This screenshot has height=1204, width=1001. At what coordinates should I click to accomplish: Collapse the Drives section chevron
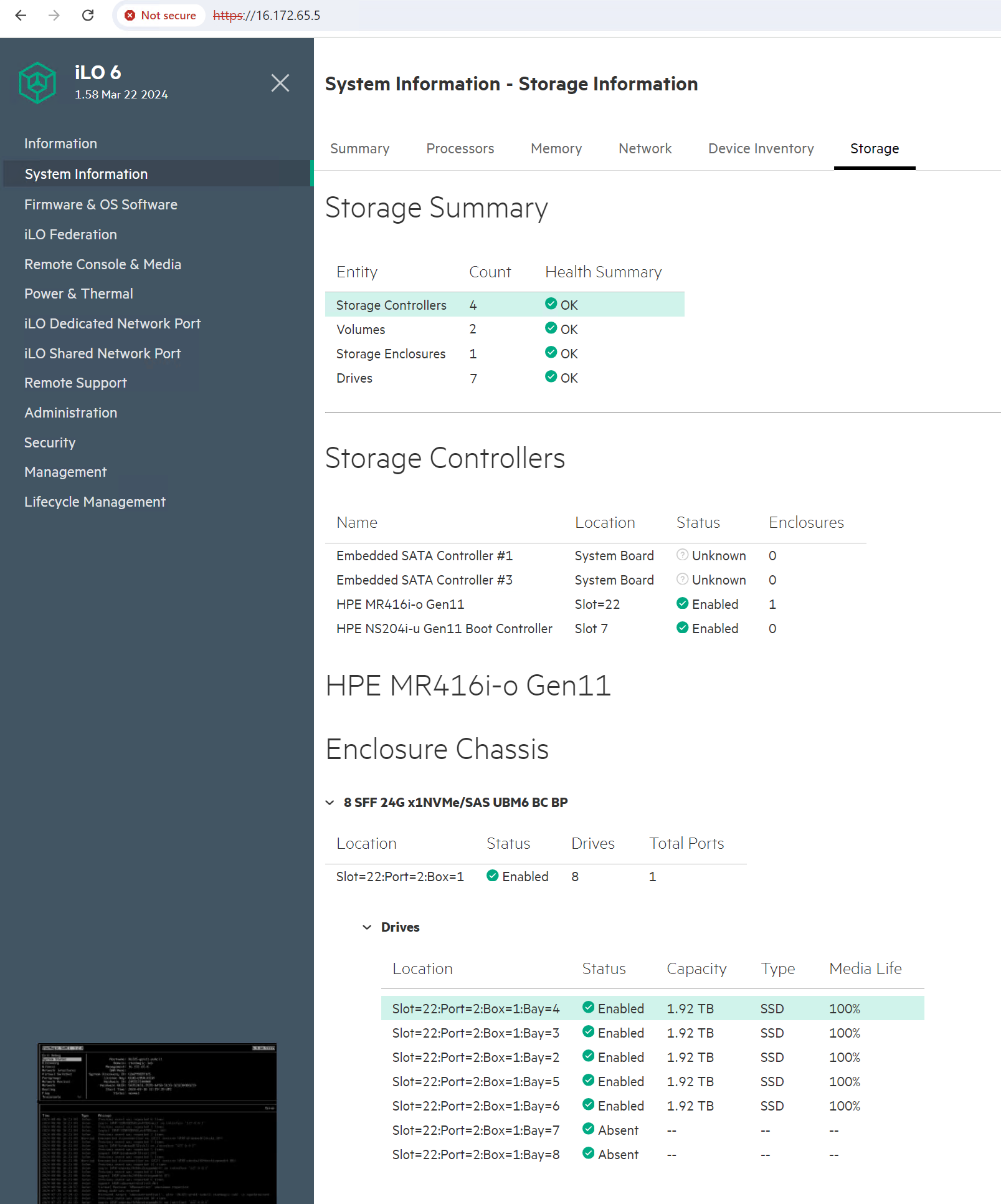coord(368,927)
